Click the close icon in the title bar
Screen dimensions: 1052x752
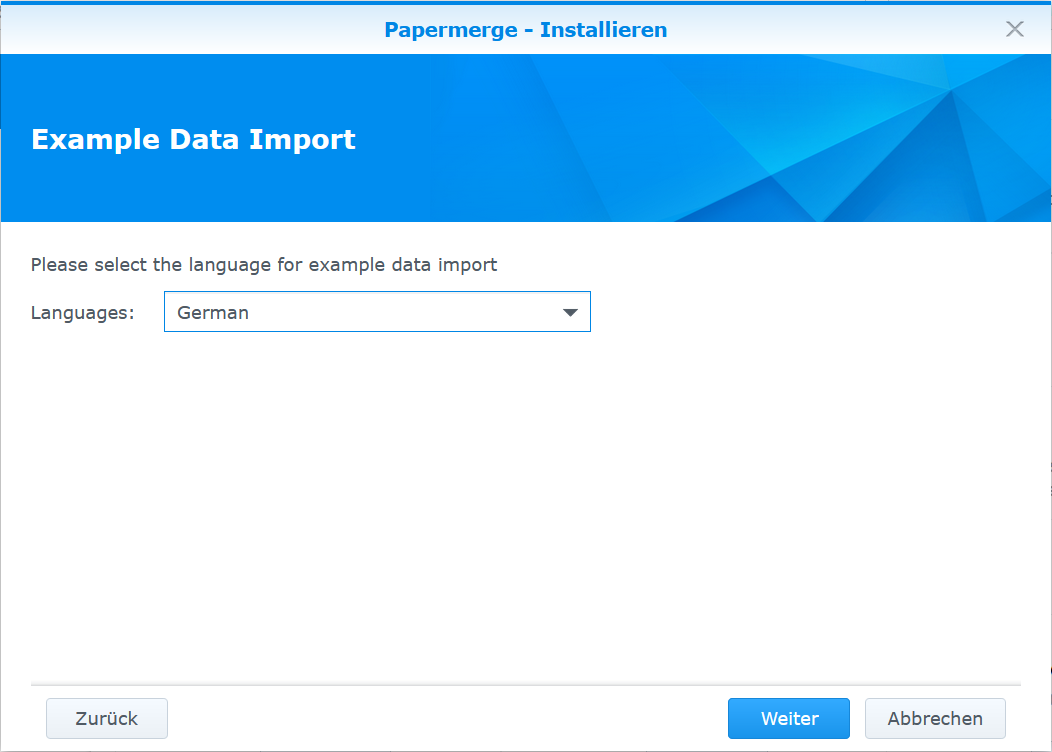[1015, 29]
